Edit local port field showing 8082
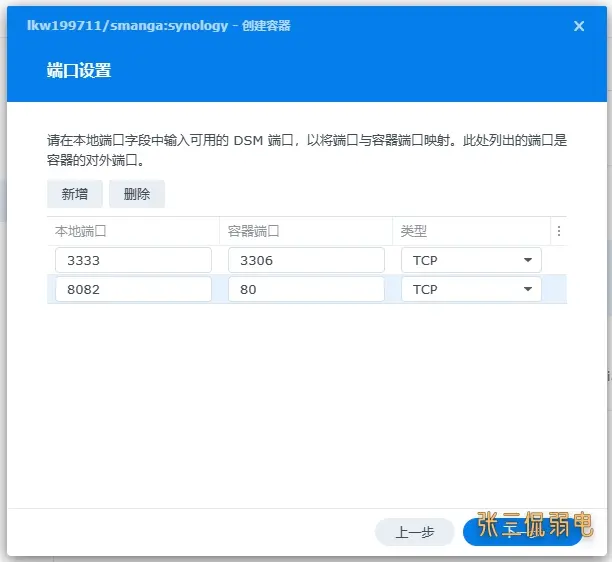612x562 pixels. tap(133, 289)
